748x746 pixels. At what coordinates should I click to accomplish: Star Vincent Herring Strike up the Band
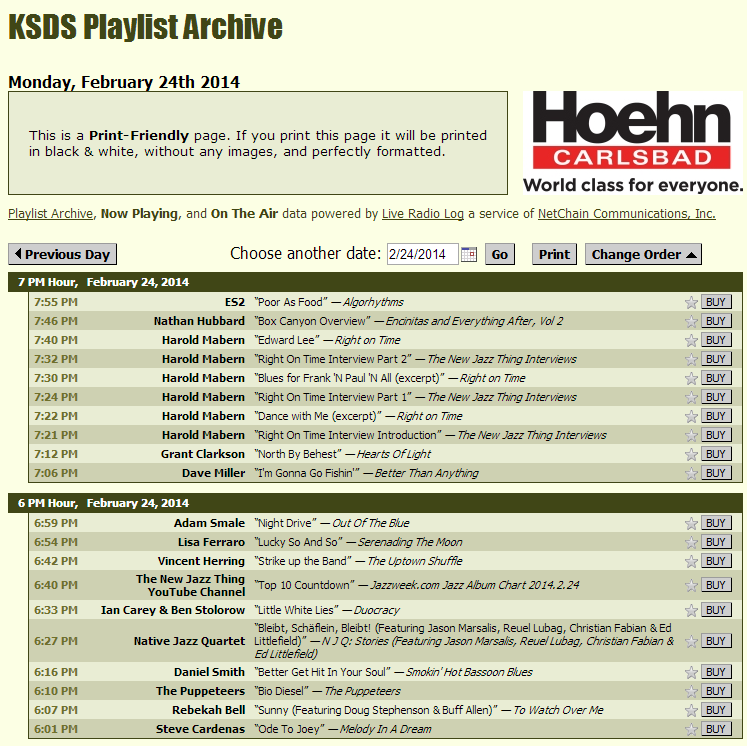coord(691,562)
